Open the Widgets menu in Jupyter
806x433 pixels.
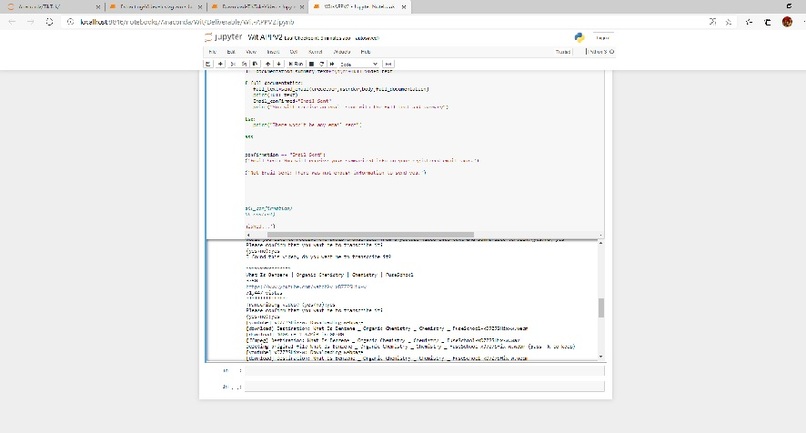[x=342, y=52]
